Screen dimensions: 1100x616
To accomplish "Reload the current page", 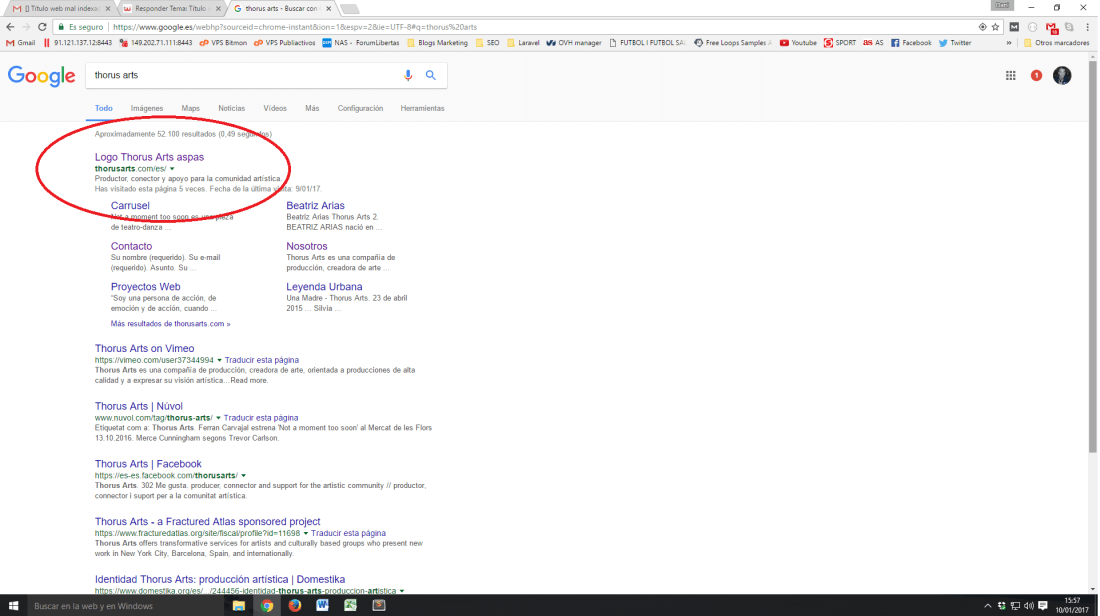I will coord(42,27).
